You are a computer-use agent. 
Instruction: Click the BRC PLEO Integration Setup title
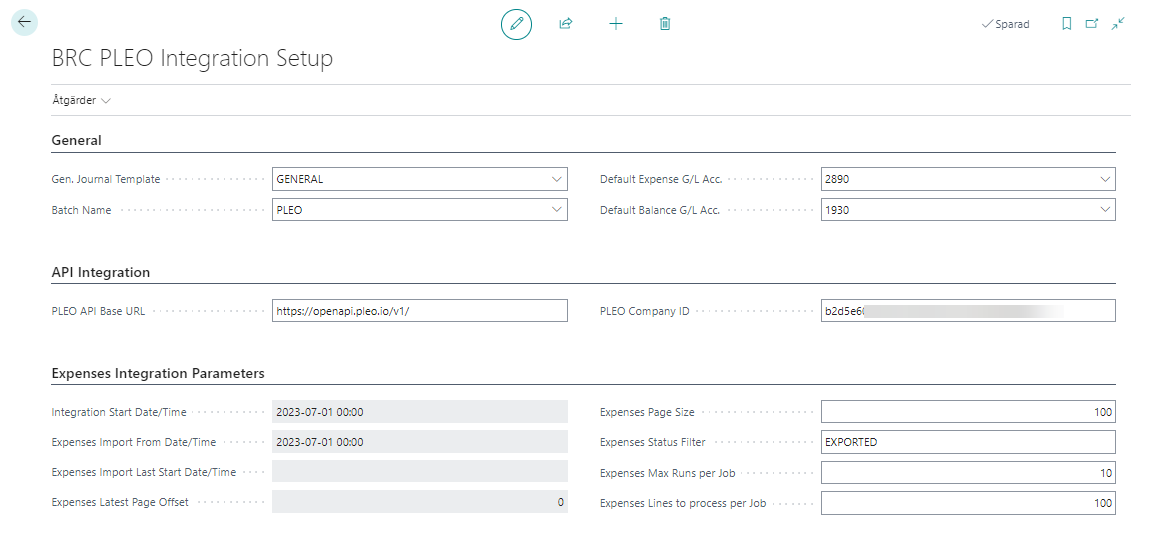click(x=192, y=58)
